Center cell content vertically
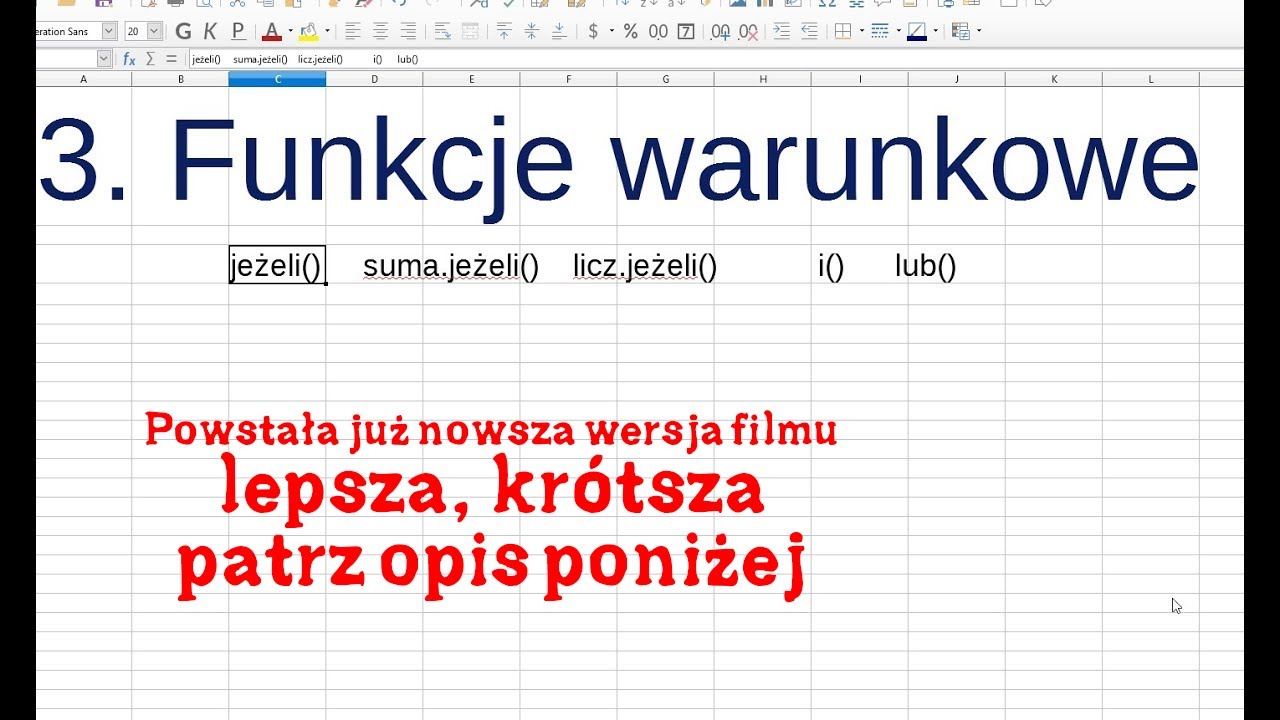1280x720 pixels. 531,31
